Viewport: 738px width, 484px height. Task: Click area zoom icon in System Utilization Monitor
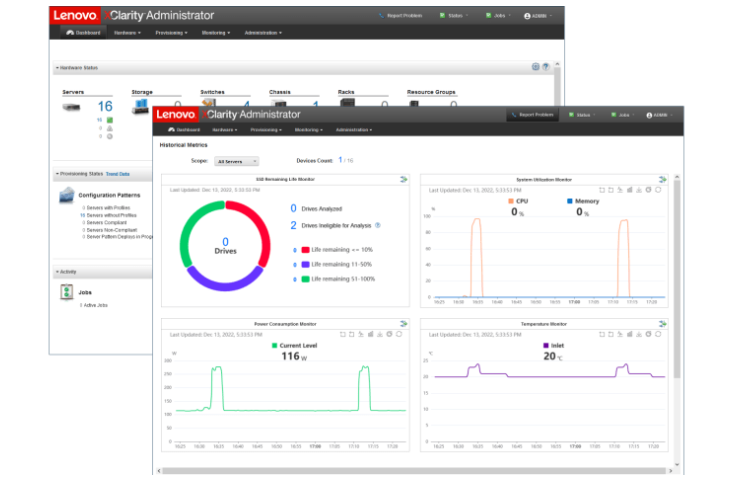click(x=602, y=190)
